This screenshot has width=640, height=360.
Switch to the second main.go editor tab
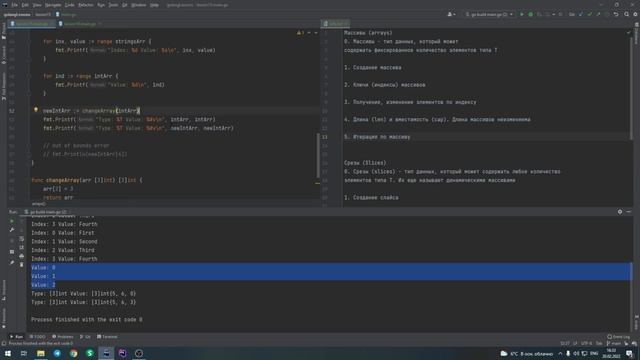(x=80, y=24)
